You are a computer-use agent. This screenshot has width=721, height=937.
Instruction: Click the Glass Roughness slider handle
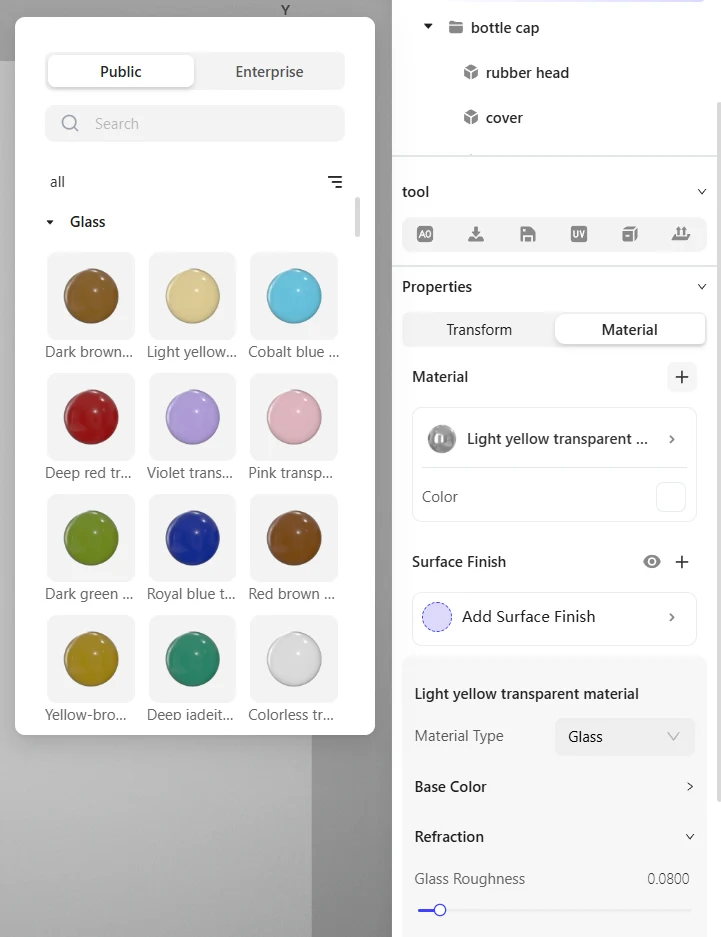point(440,910)
